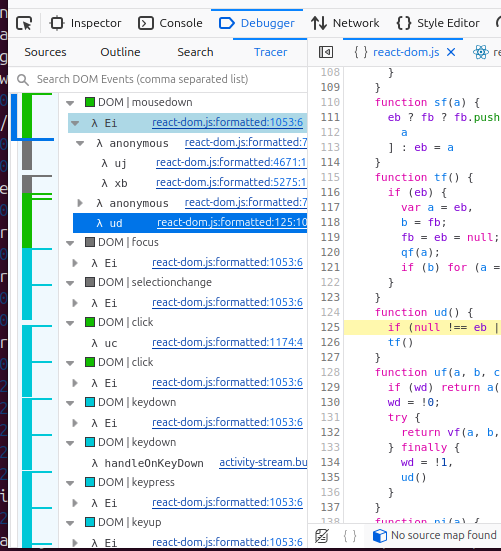Click 'function ud()' text on line 124
Image resolution: width=501 pixels, height=551 pixels.
[x=417, y=312]
